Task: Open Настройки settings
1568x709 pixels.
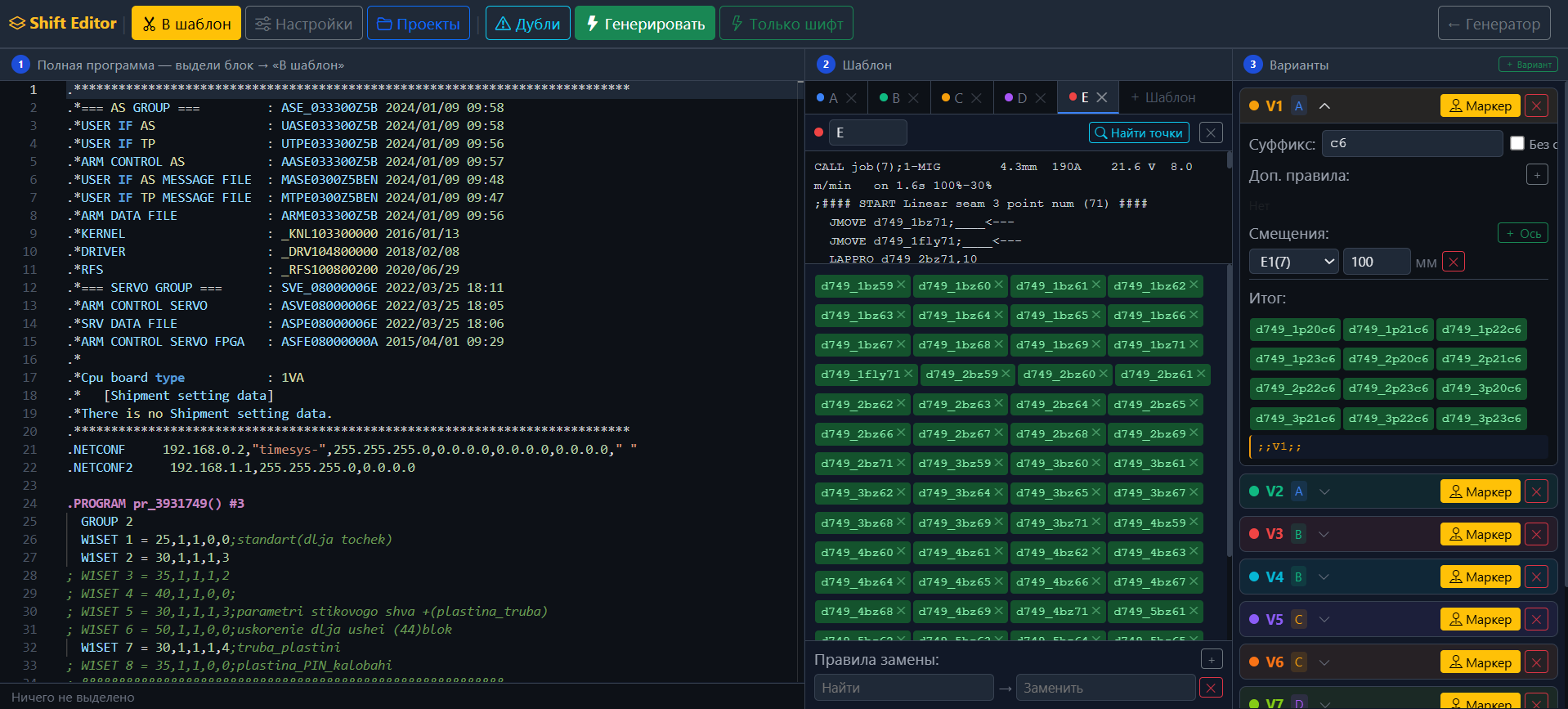Action: [x=303, y=24]
